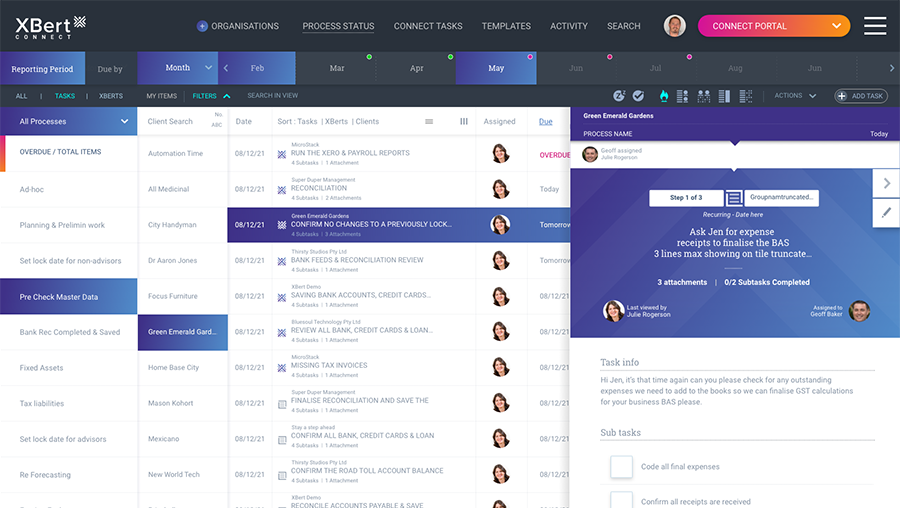
Task: Click the next arrow on task detail panel
Action: [x=886, y=183]
